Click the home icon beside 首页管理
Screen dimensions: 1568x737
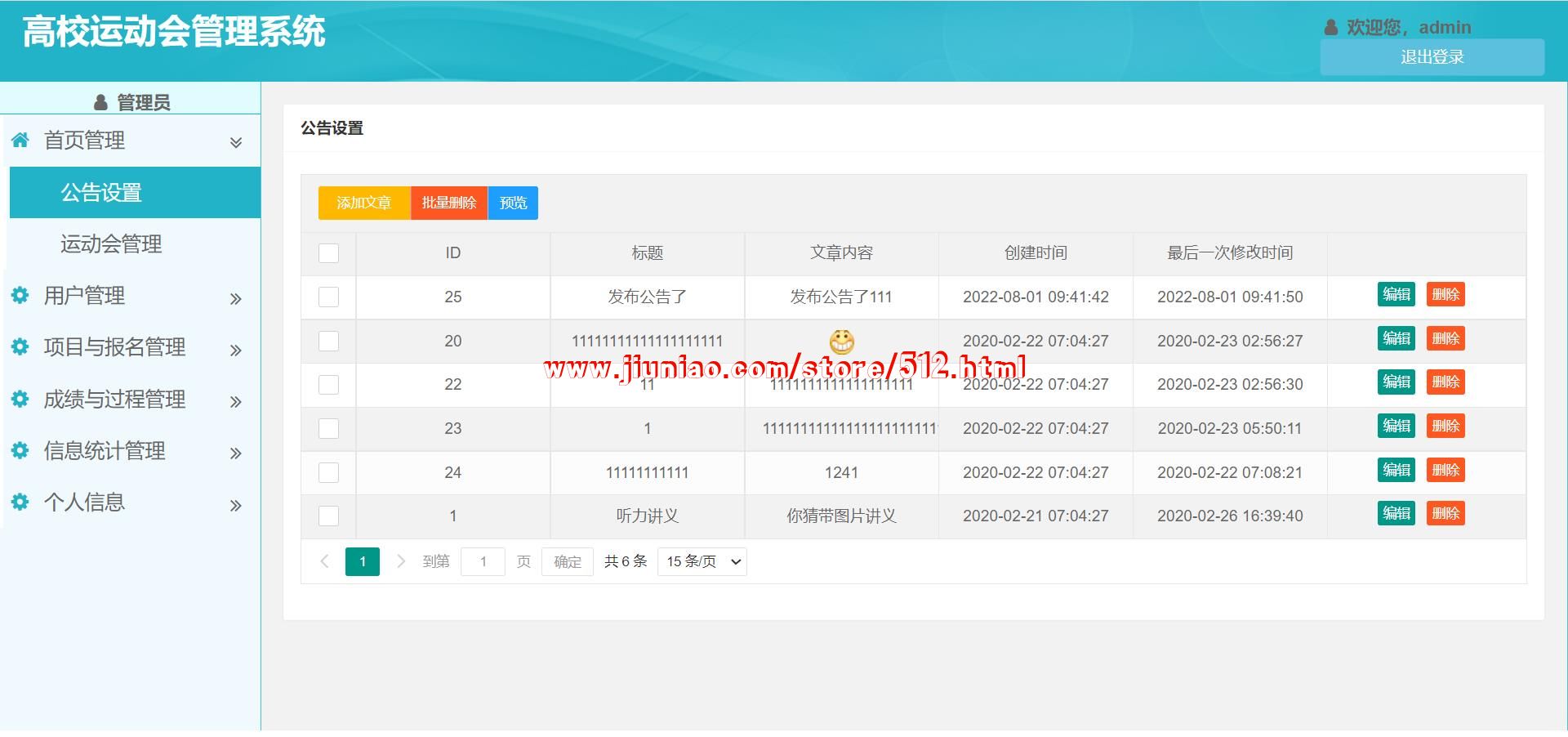(20, 140)
